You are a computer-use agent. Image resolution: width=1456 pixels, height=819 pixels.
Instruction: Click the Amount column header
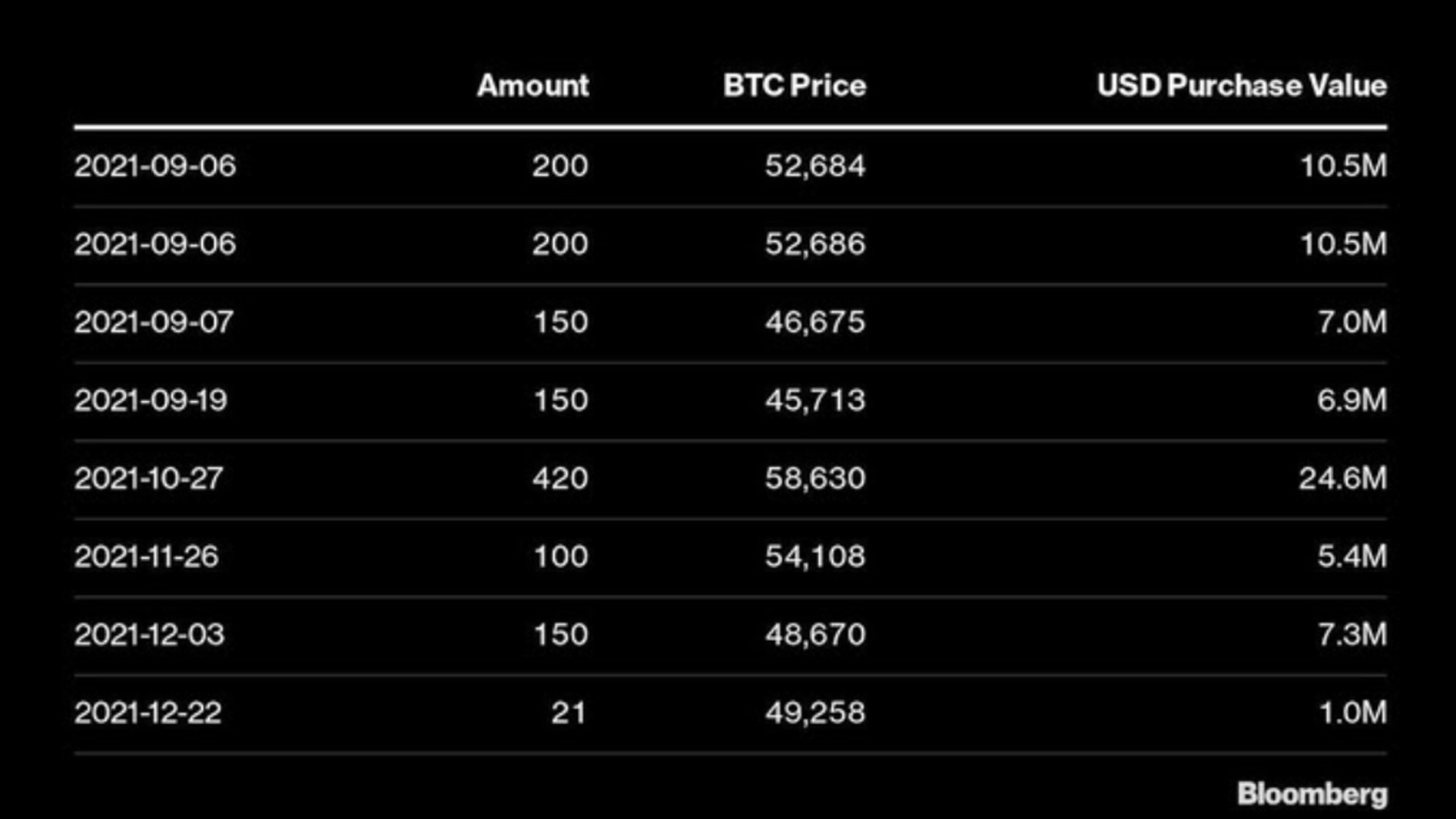(533, 86)
